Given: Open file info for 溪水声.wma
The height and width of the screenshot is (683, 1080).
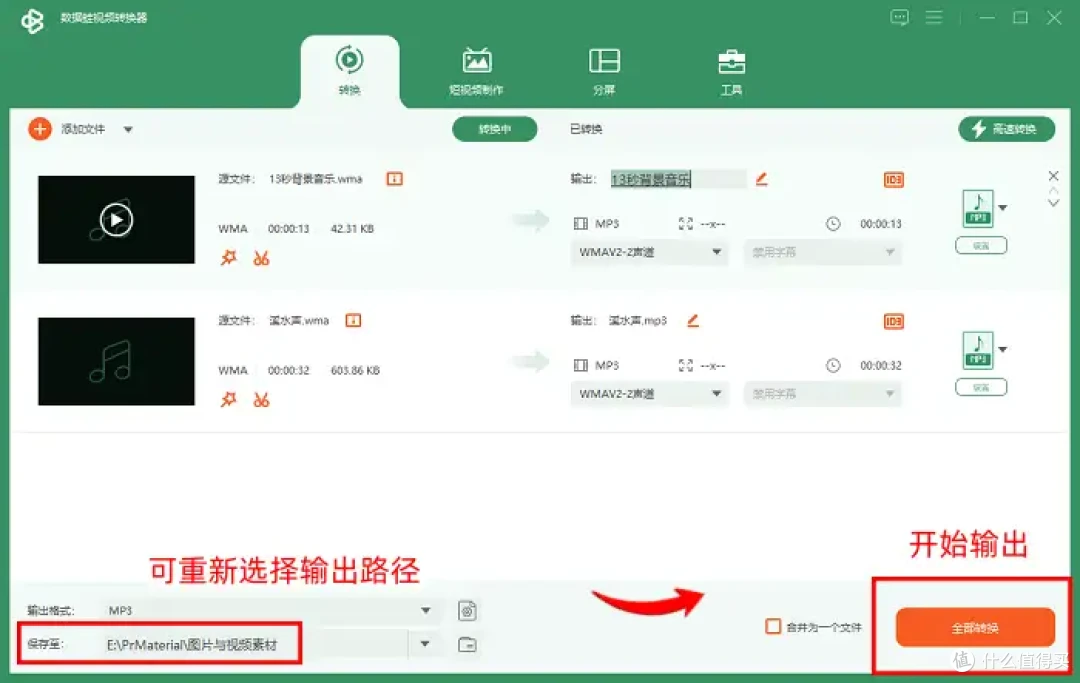Looking at the screenshot, I should tap(353, 320).
